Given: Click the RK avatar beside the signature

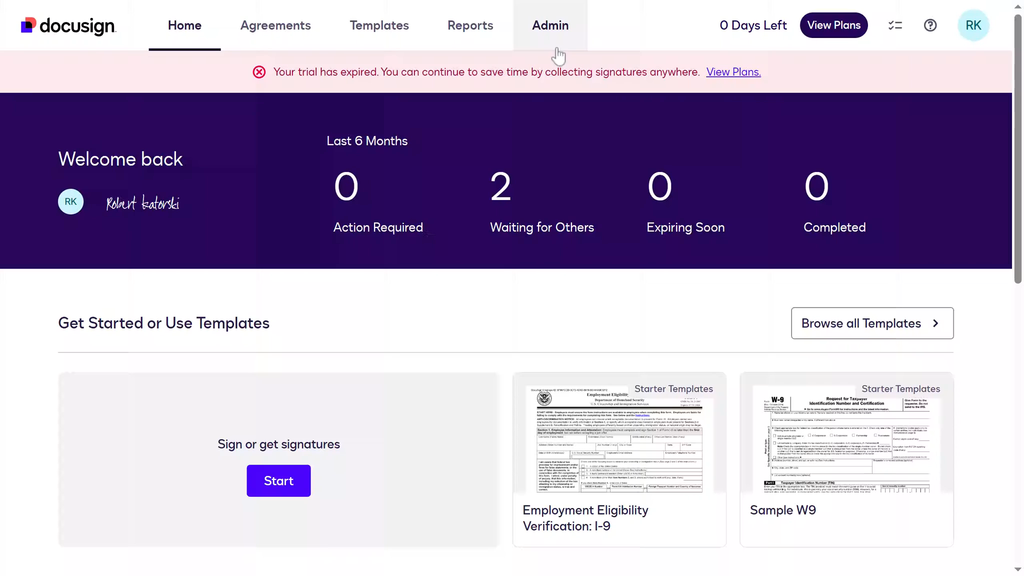Looking at the screenshot, I should point(71,202).
